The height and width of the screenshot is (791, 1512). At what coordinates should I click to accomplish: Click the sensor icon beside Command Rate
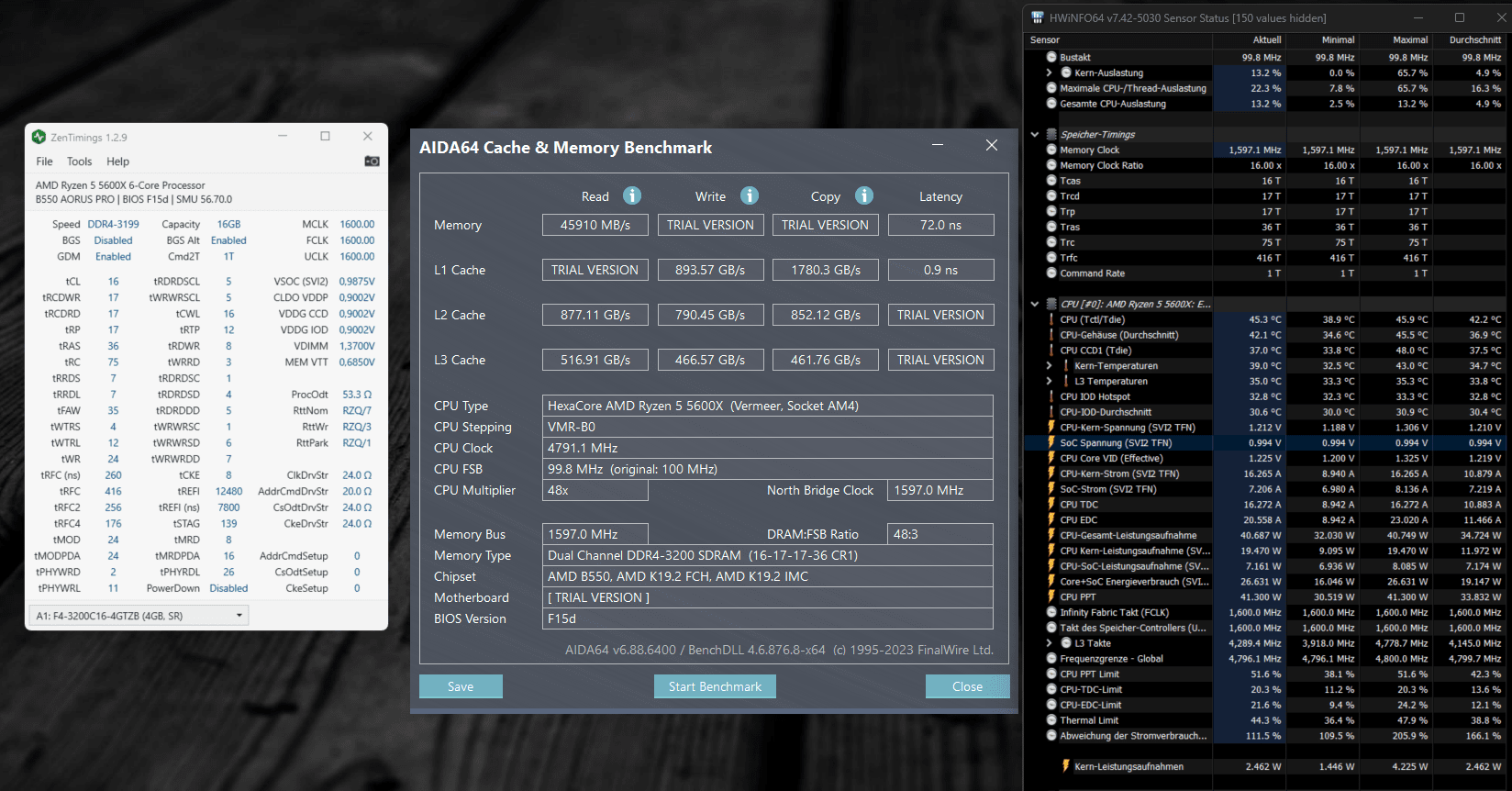point(1051,273)
